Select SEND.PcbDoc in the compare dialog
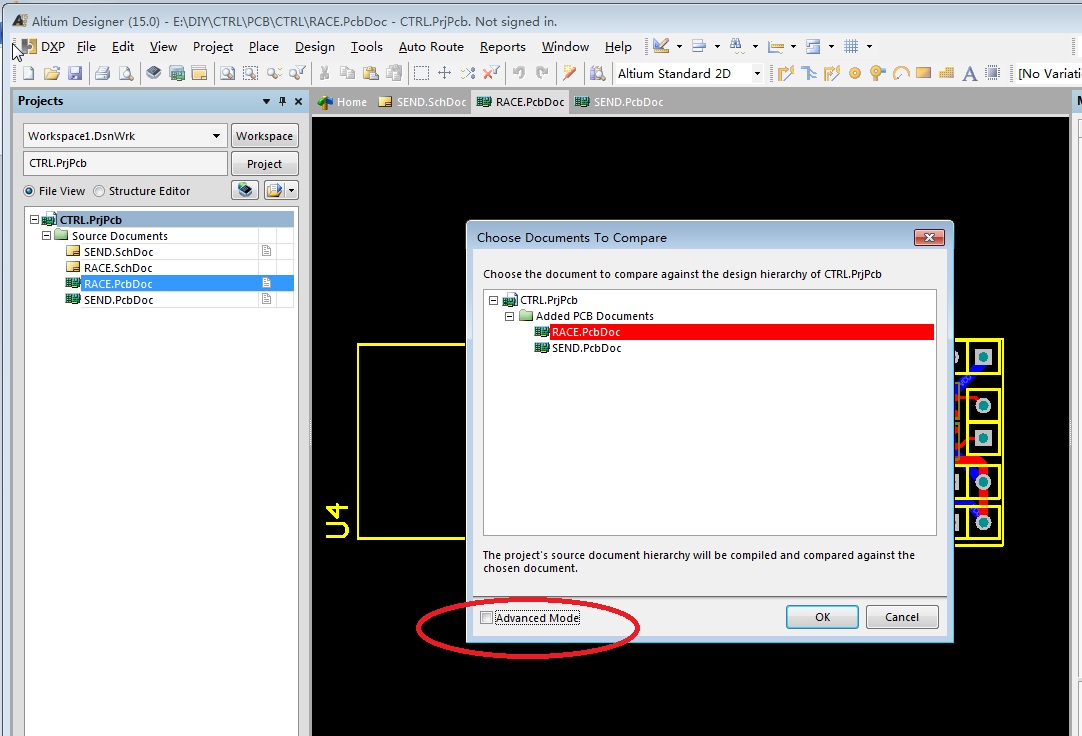Image resolution: width=1082 pixels, height=736 pixels. (x=587, y=348)
